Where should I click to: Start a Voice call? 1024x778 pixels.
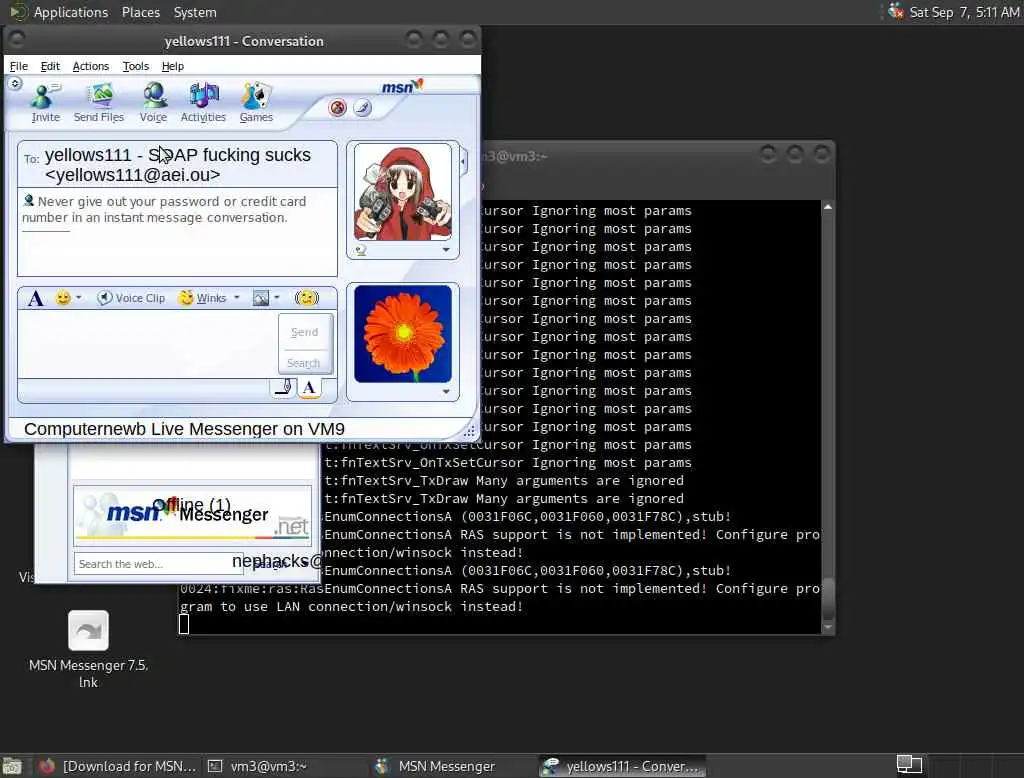click(153, 103)
